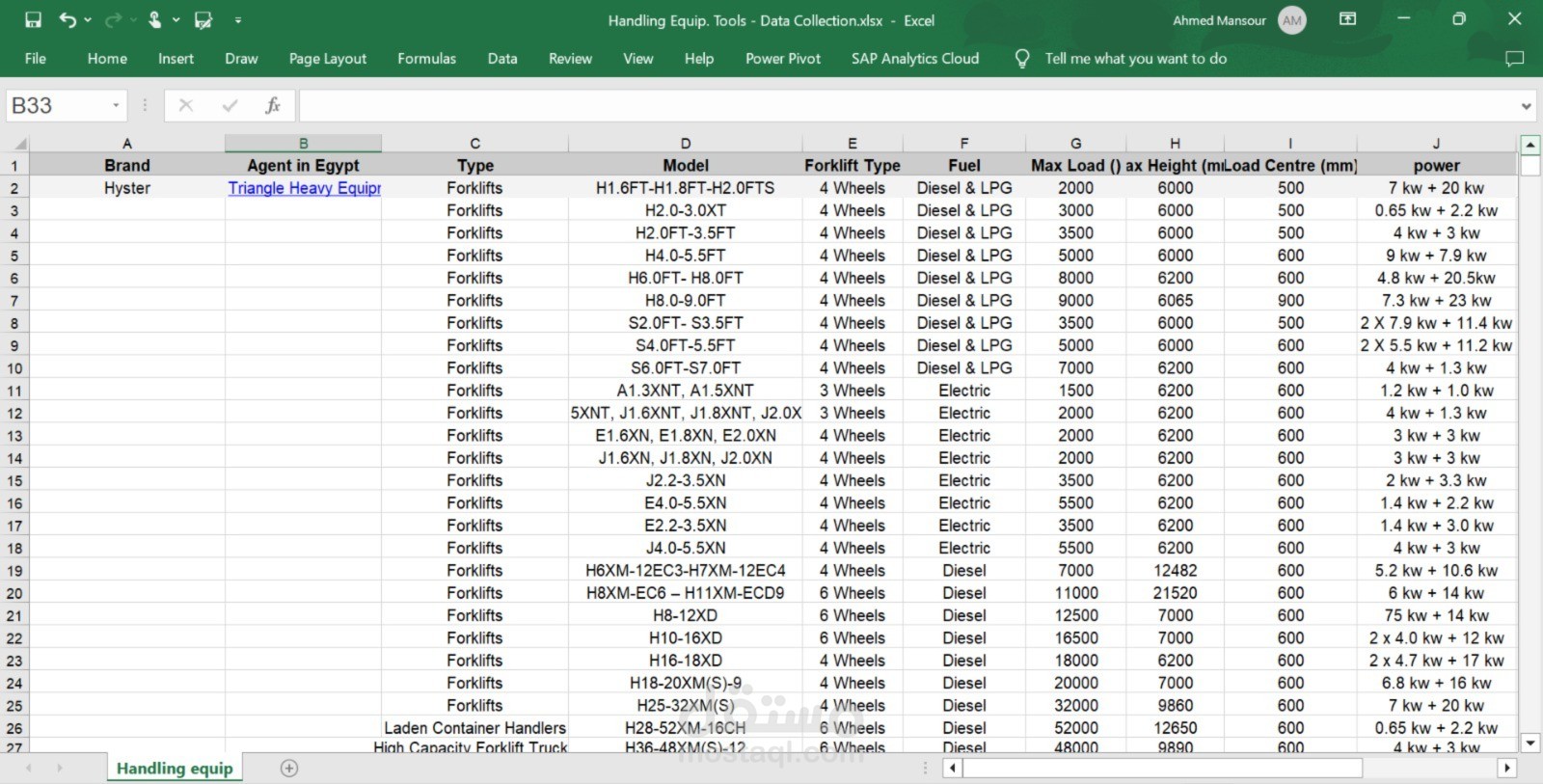
Task: Click previous sheet navigation arrow
Action: coord(29,768)
